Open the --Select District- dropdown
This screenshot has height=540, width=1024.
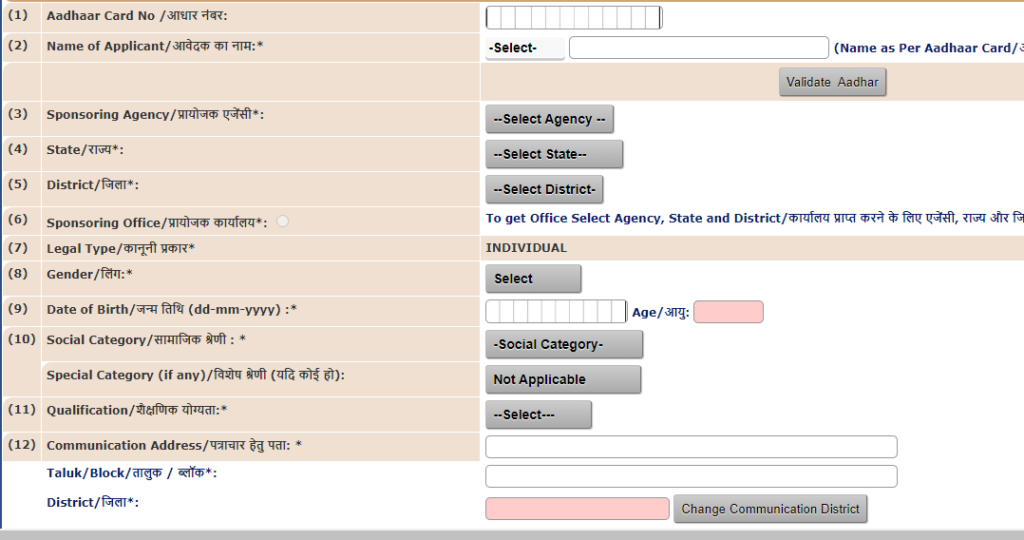(544, 189)
